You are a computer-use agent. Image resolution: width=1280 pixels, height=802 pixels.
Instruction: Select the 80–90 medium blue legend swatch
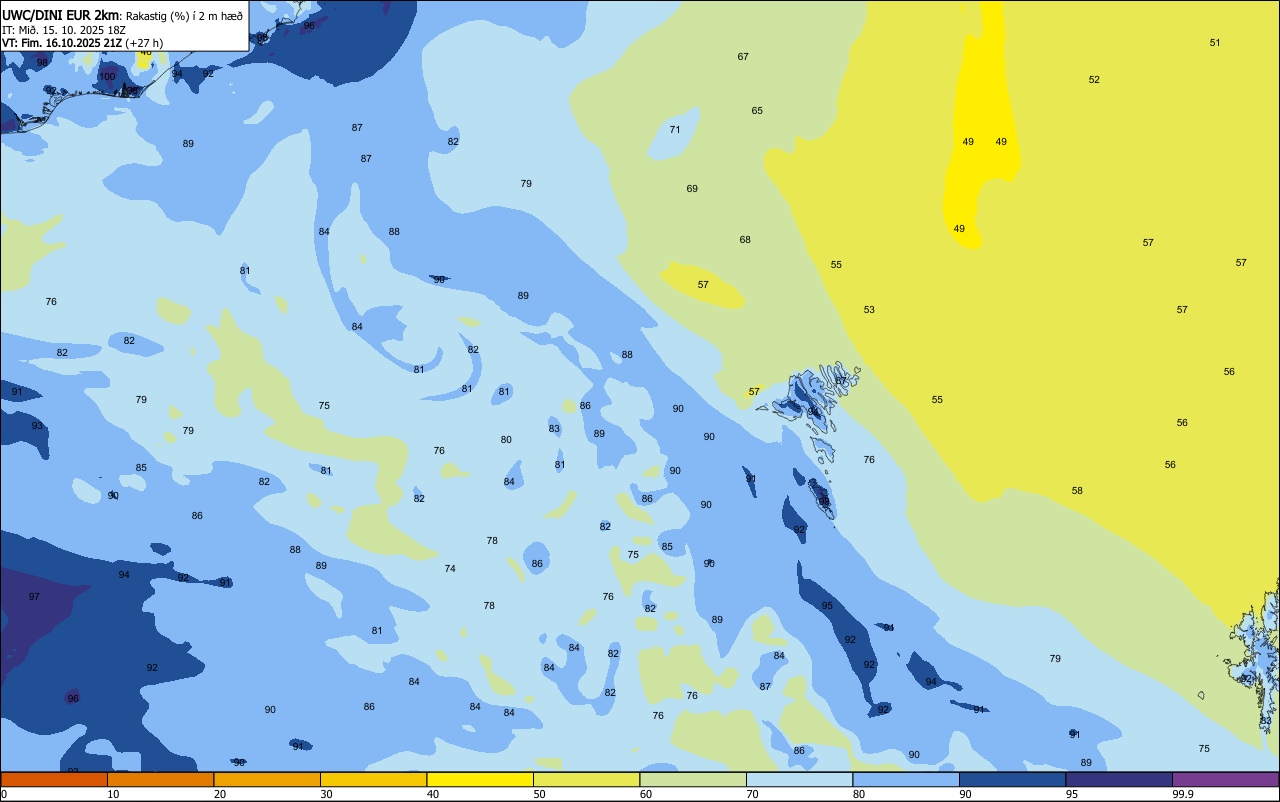(x=906, y=779)
